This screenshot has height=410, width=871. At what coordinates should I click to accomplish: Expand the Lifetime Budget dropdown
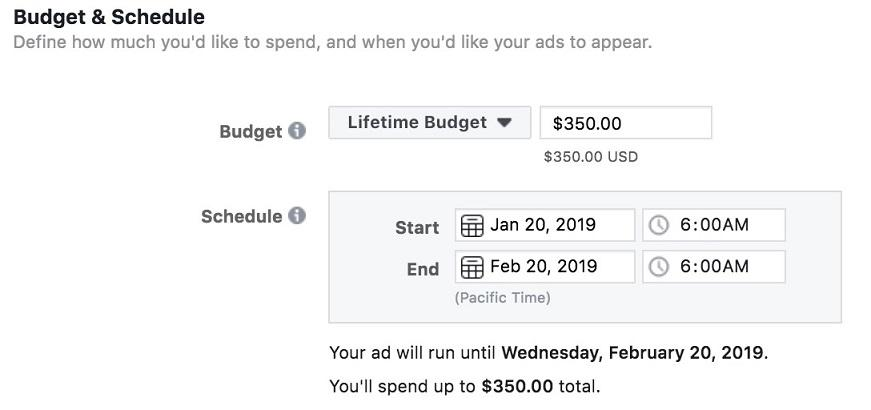[430, 123]
